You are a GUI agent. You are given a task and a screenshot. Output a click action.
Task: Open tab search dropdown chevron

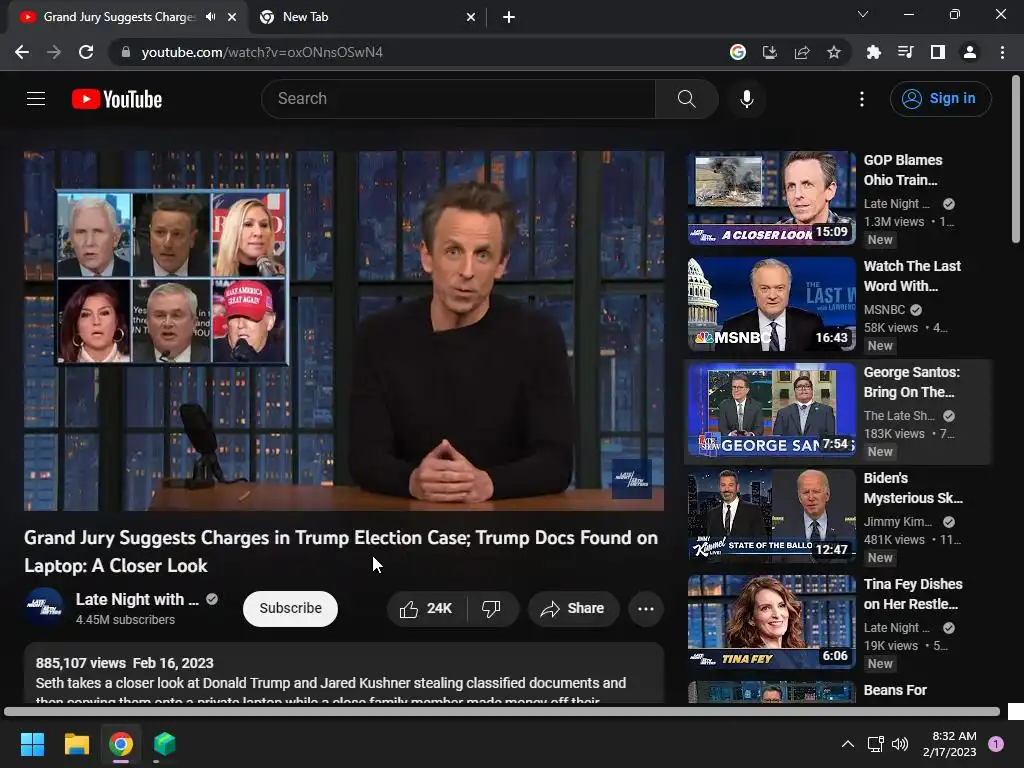tap(863, 14)
